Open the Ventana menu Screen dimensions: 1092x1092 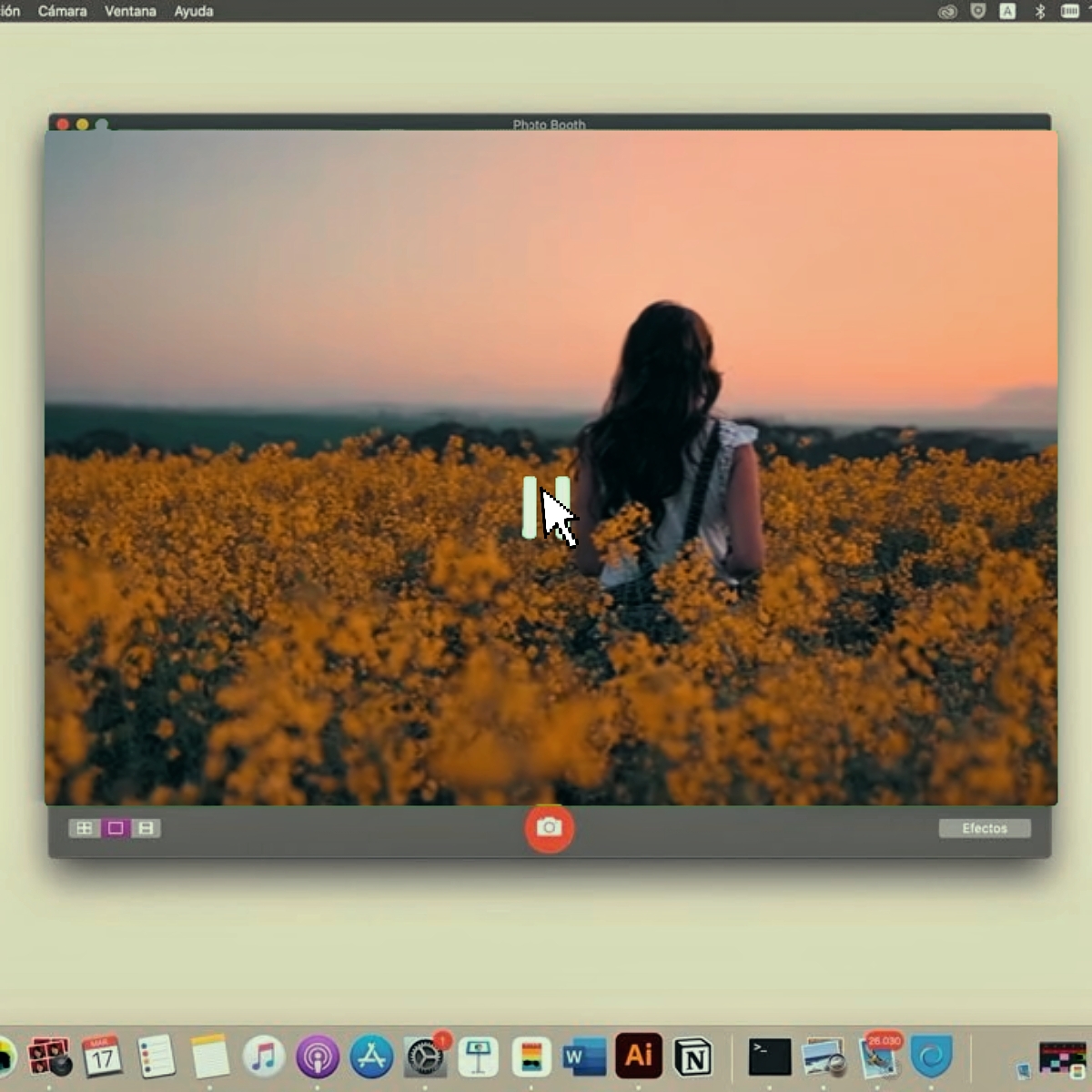point(130,11)
